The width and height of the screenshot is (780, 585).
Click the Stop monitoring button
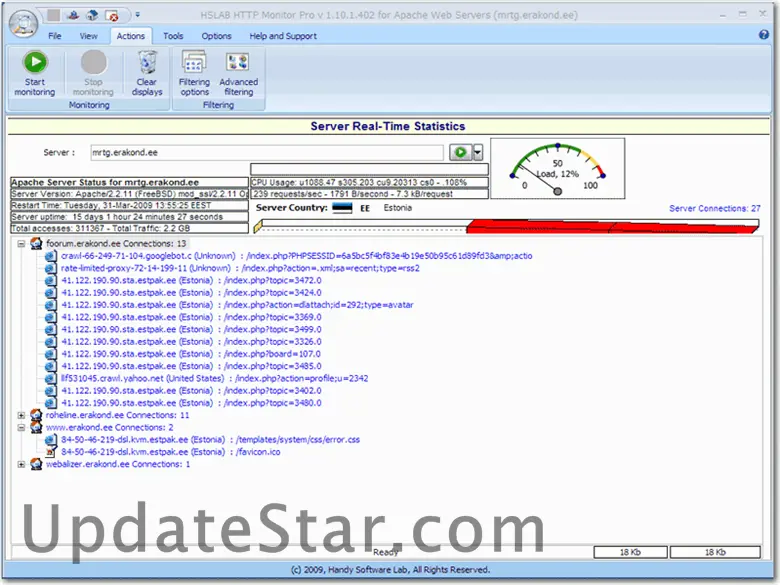93,73
